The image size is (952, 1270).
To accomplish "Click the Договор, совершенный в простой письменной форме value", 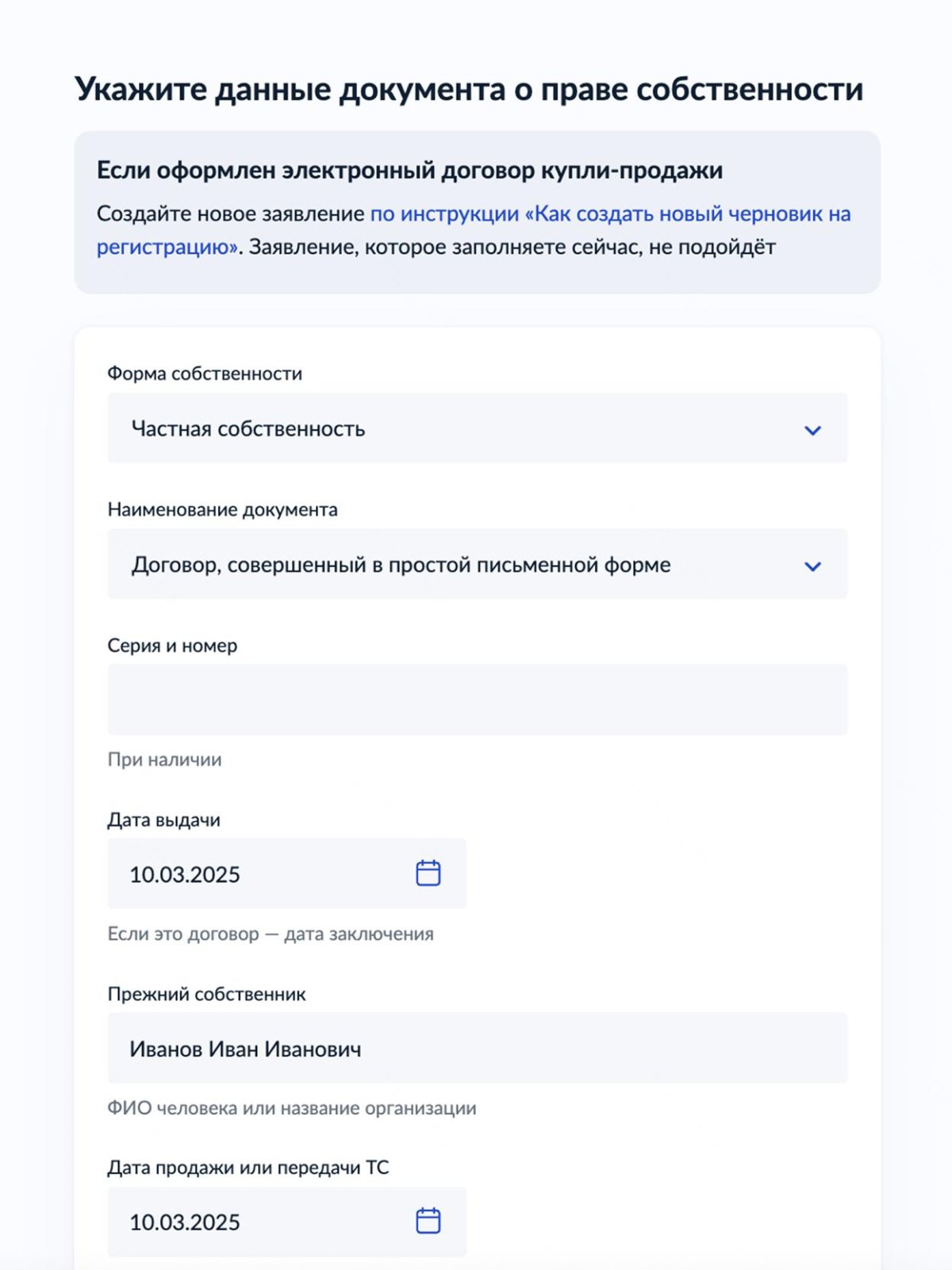I will click(401, 565).
